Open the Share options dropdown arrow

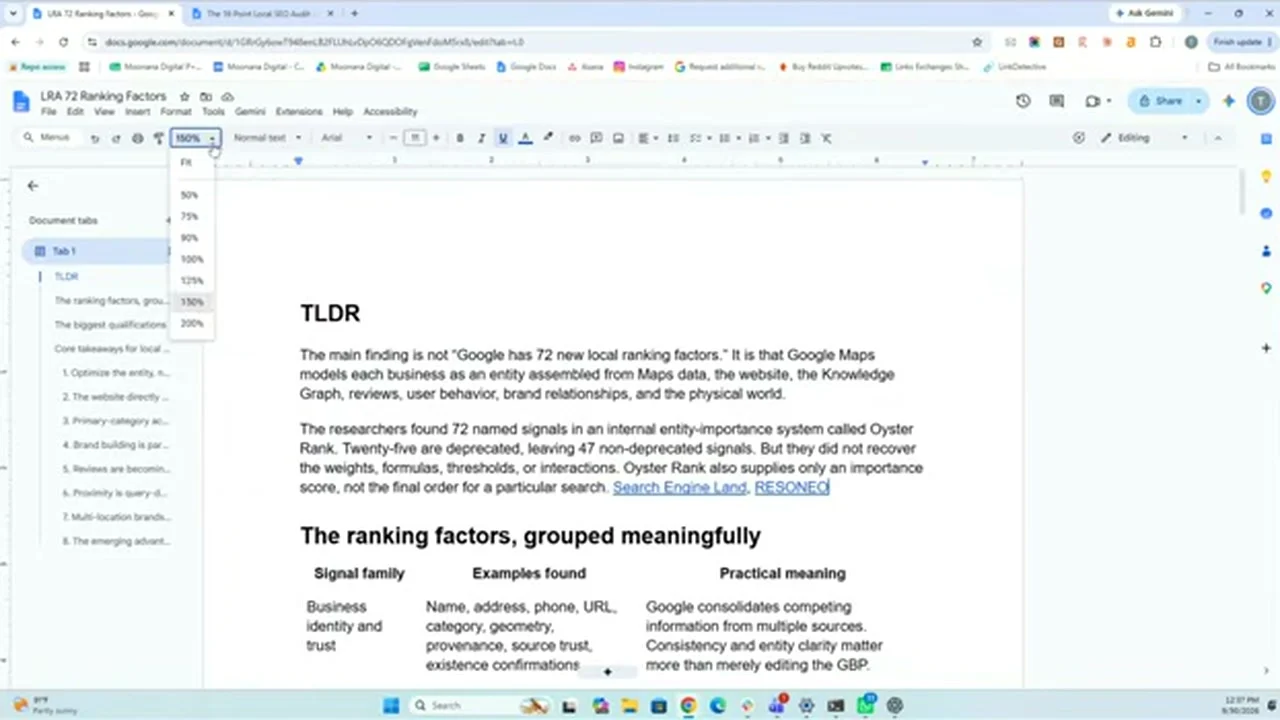coord(1198,101)
